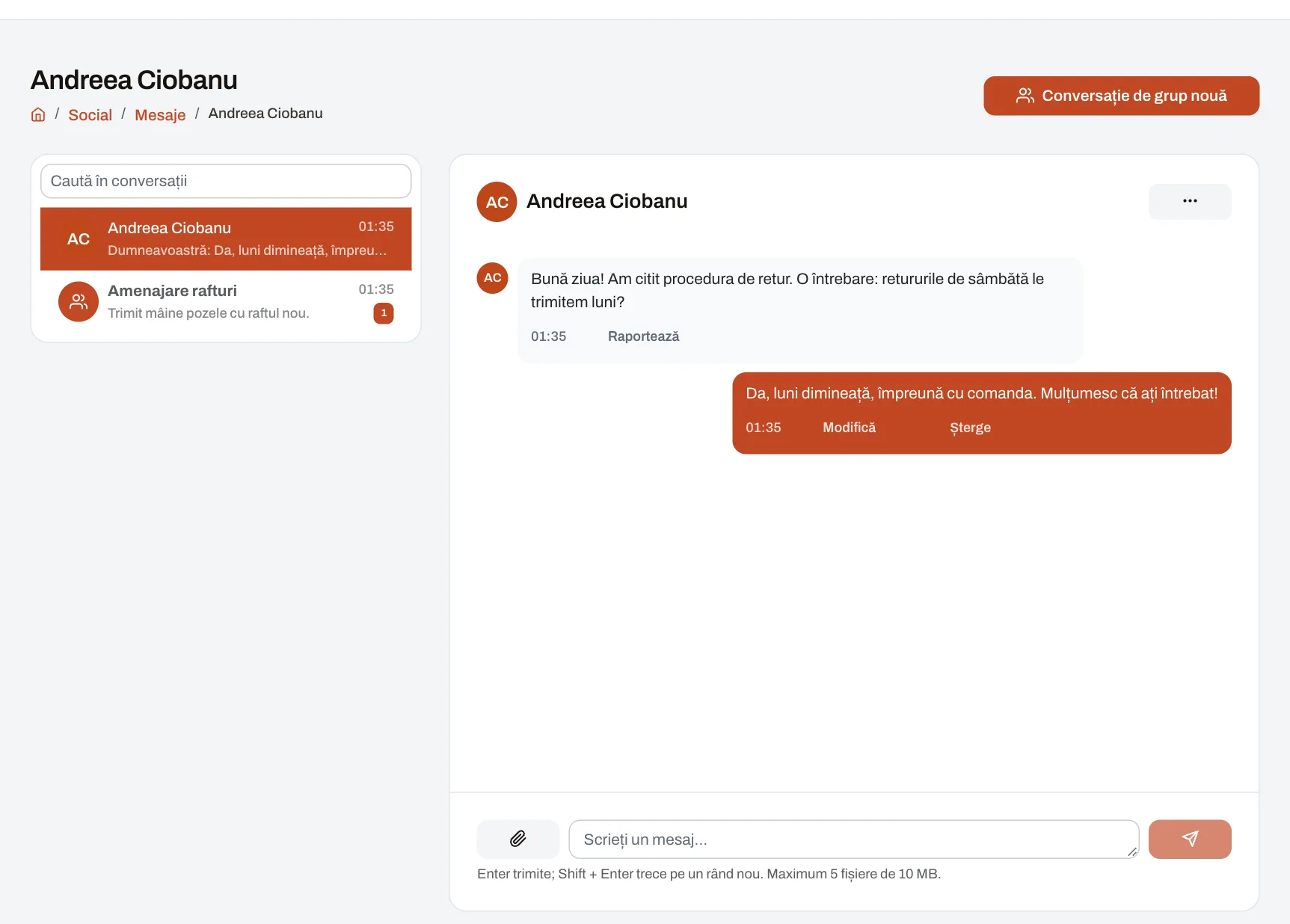Start a new group conversation
Screen dimensions: 1290x924
click(x=1121, y=96)
